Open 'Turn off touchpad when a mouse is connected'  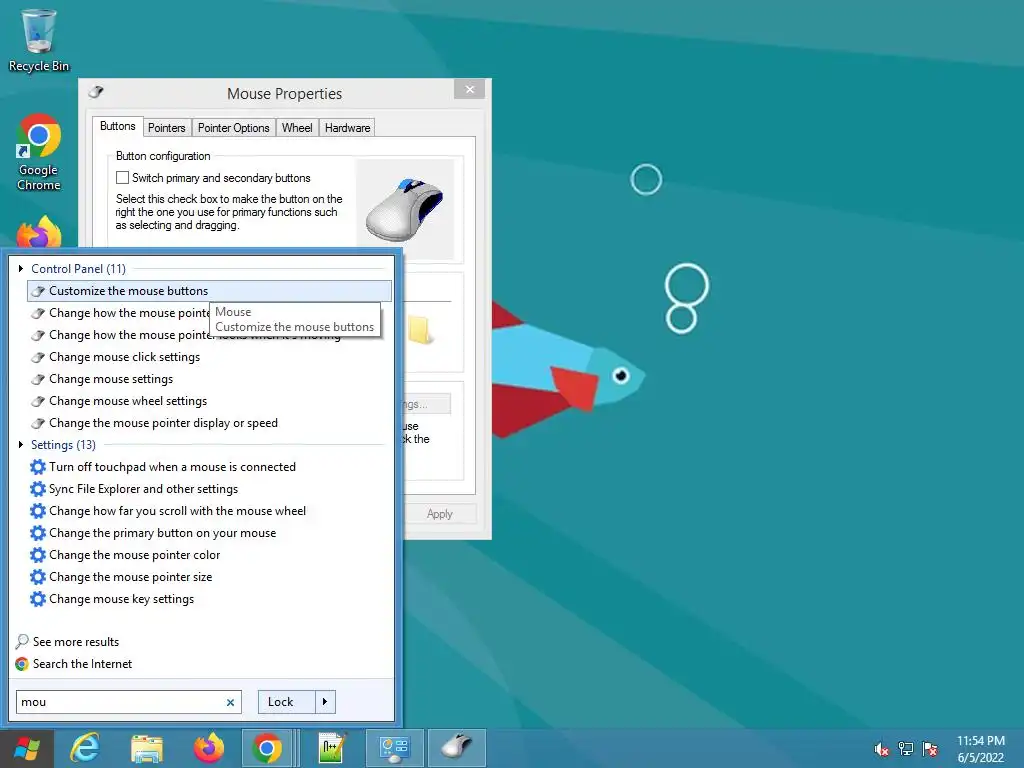click(x=172, y=467)
